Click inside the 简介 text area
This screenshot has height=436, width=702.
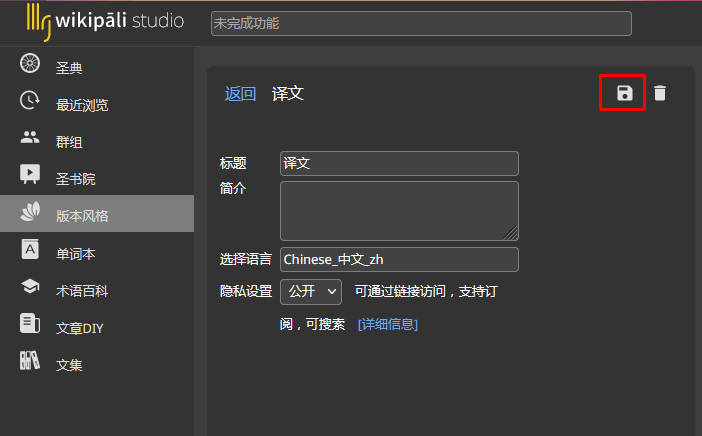[399, 211]
